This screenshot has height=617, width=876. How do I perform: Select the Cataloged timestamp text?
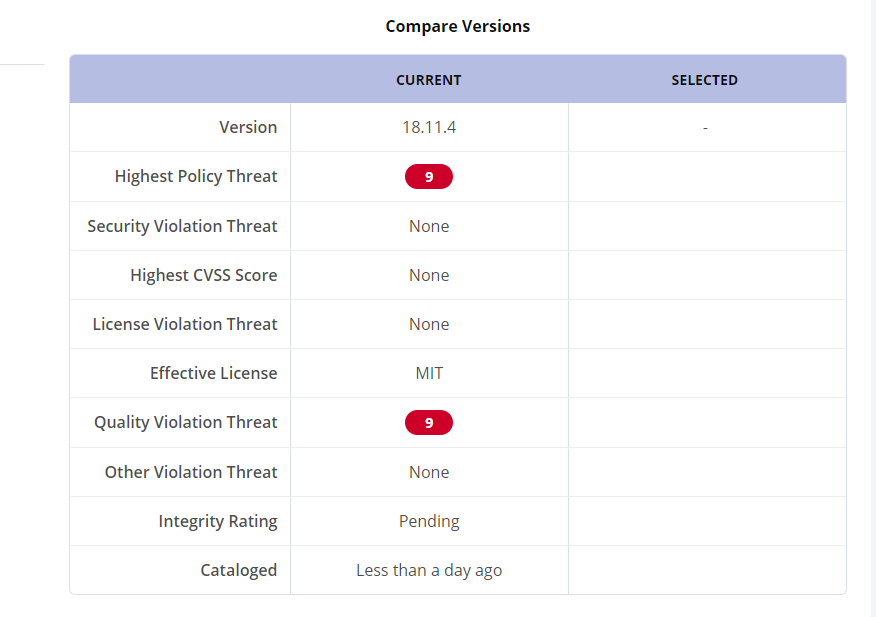click(x=428, y=569)
